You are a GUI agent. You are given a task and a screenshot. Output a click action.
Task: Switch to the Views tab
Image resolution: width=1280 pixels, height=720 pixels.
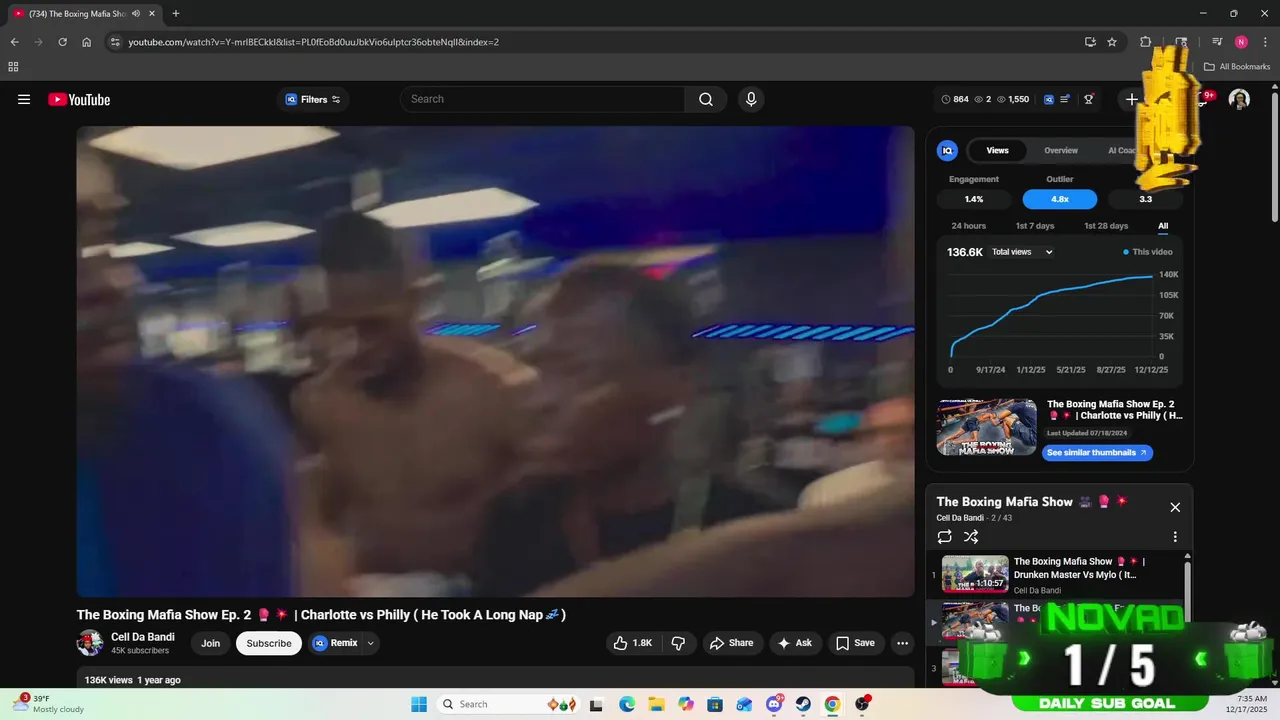pos(997,150)
